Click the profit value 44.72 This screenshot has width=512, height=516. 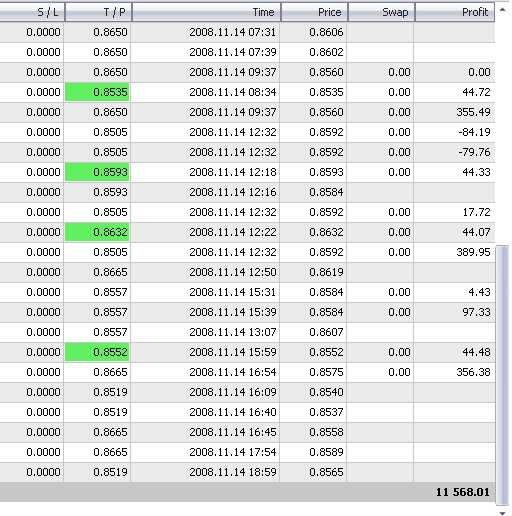tap(476, 92)
